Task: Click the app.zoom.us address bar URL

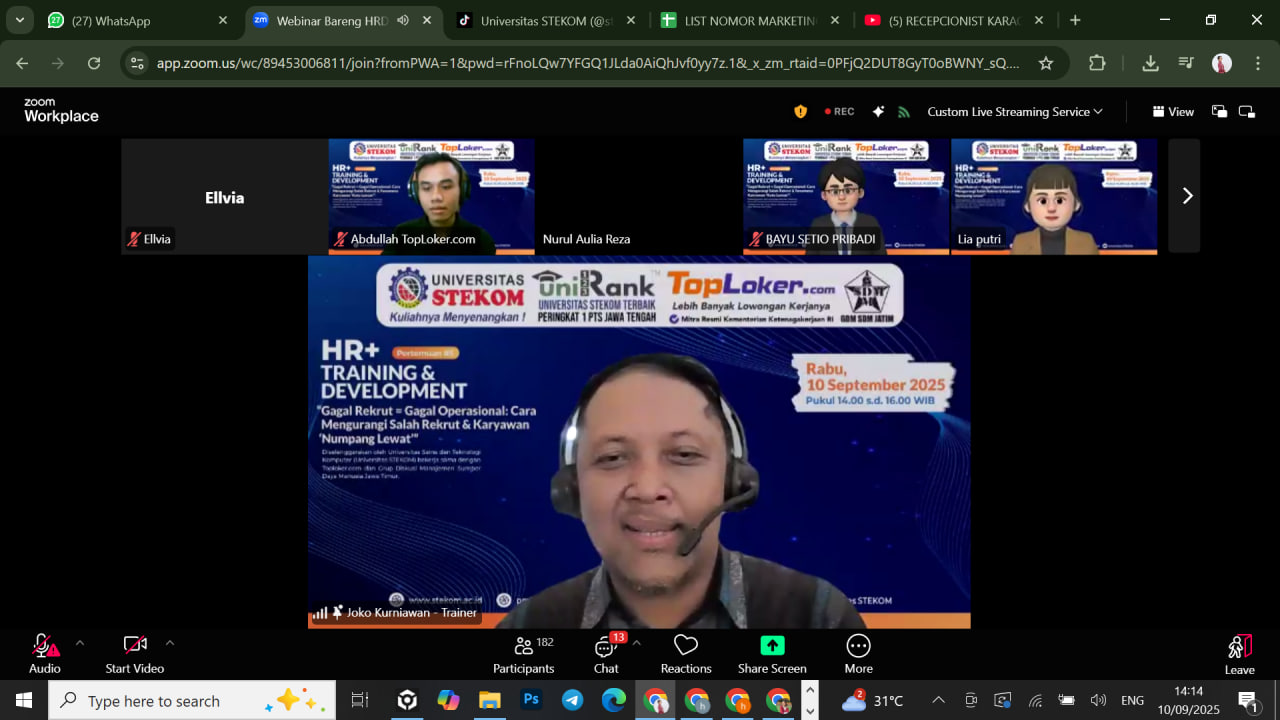Action: (588, 63)
